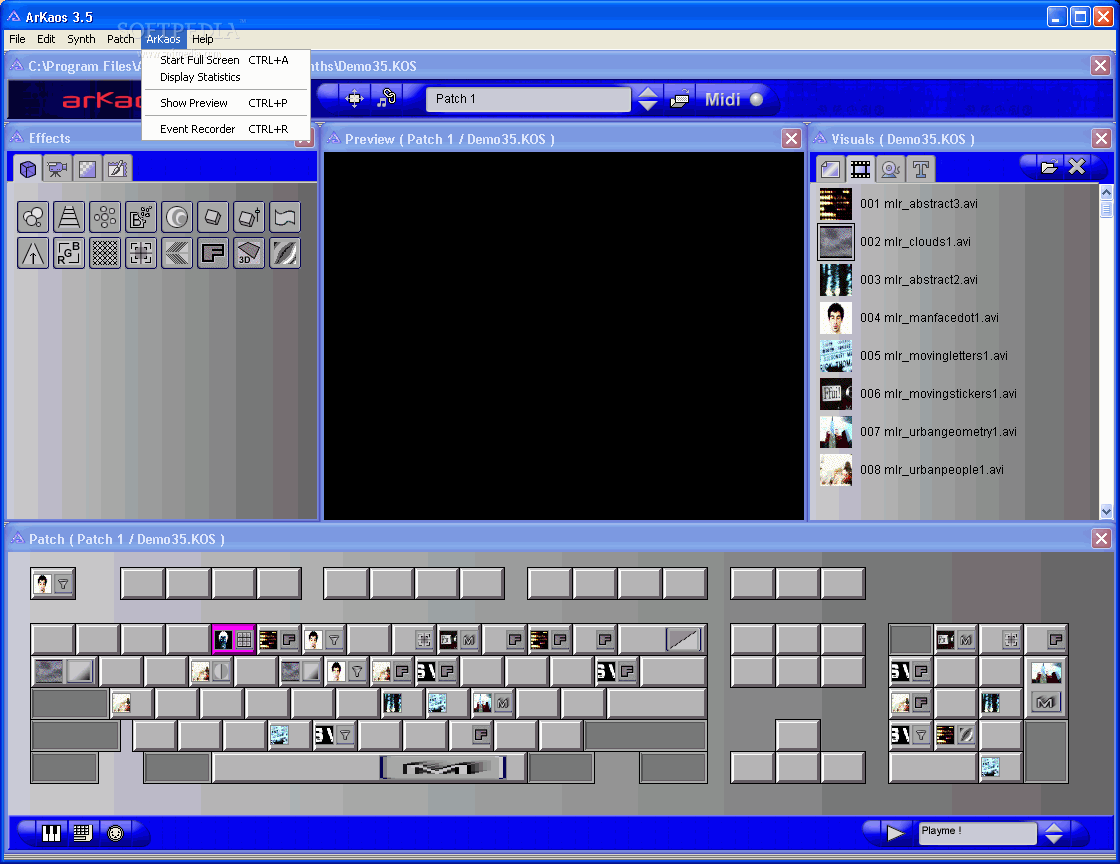Open the Edit menu
The image size is (1120, 864).
point(46,39)
